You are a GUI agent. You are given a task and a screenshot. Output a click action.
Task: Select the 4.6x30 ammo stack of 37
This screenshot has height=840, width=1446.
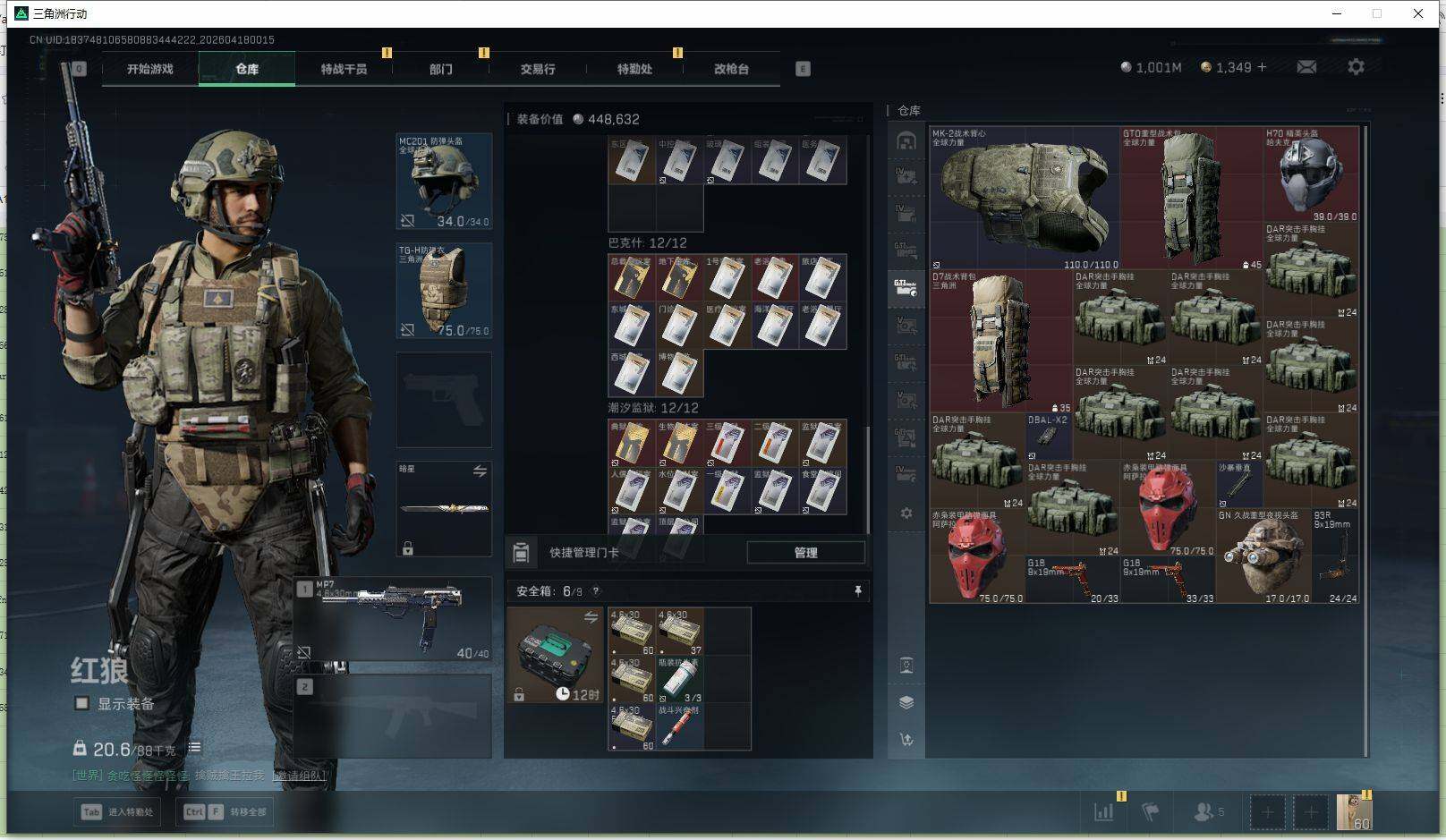[x=679, y=632]
